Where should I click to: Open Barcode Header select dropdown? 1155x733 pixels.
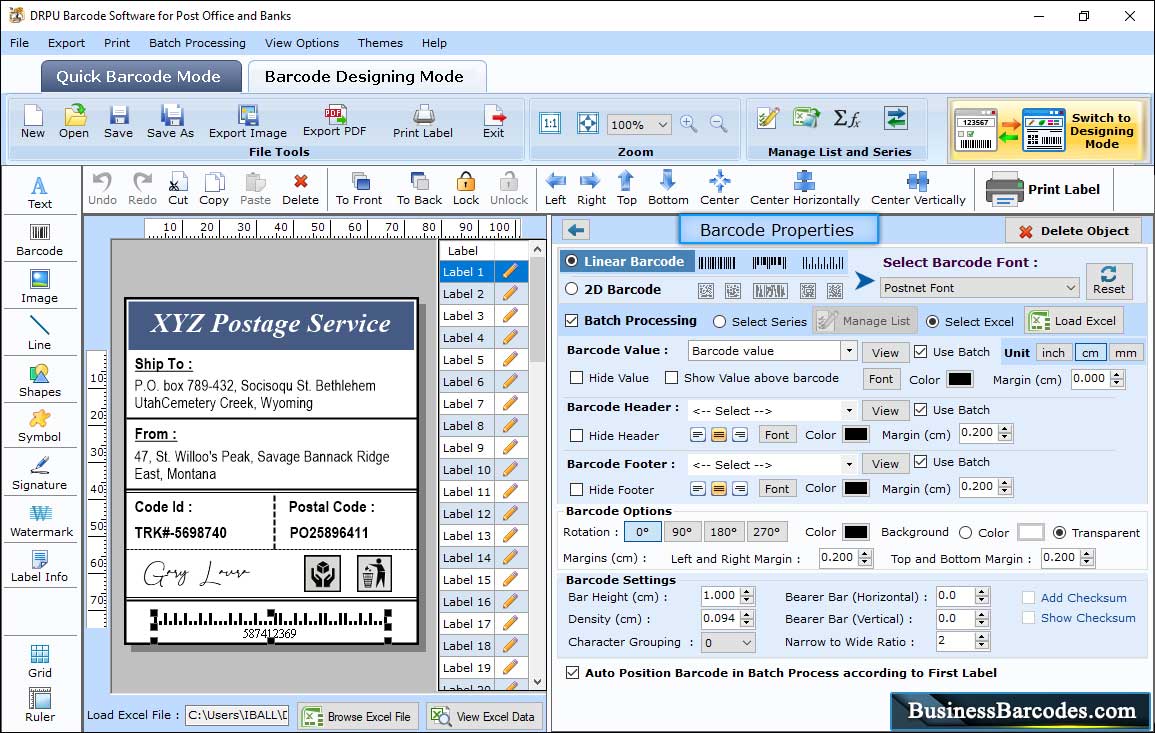pyautogui.click(x=849, y=410)
